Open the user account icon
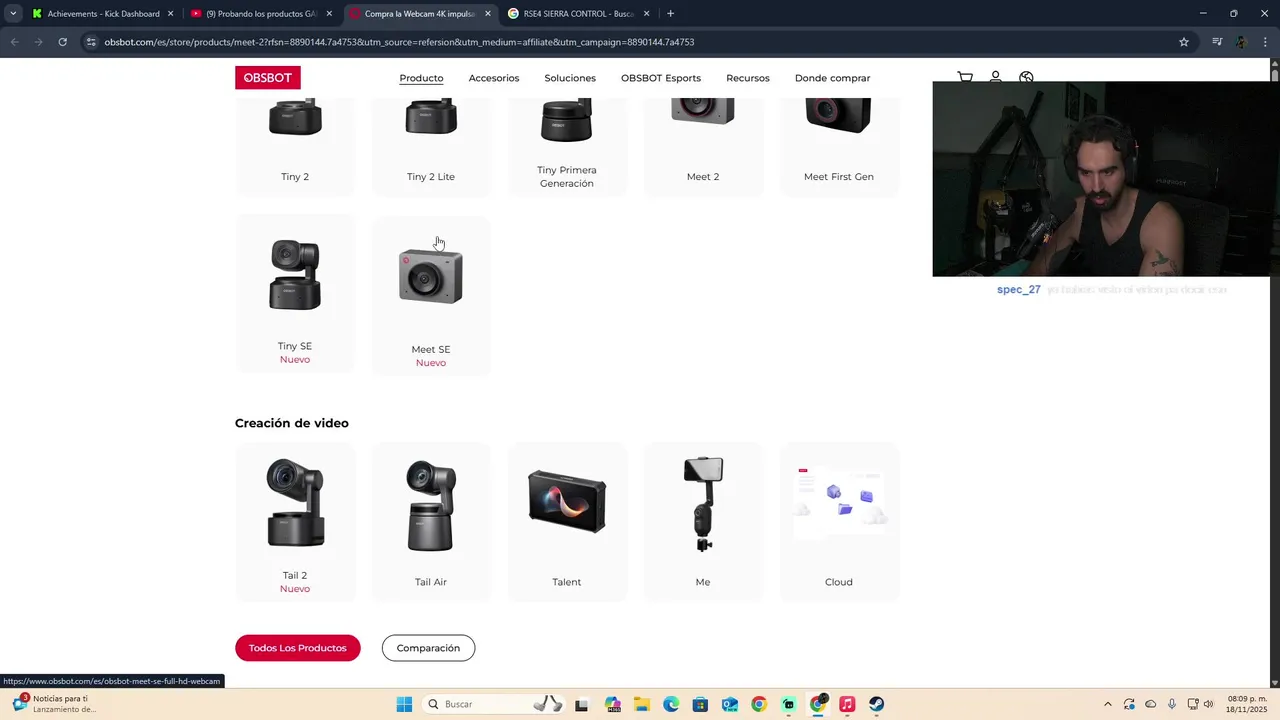Viewport: 1280px width, 720px height. click(x=996, y=76)
